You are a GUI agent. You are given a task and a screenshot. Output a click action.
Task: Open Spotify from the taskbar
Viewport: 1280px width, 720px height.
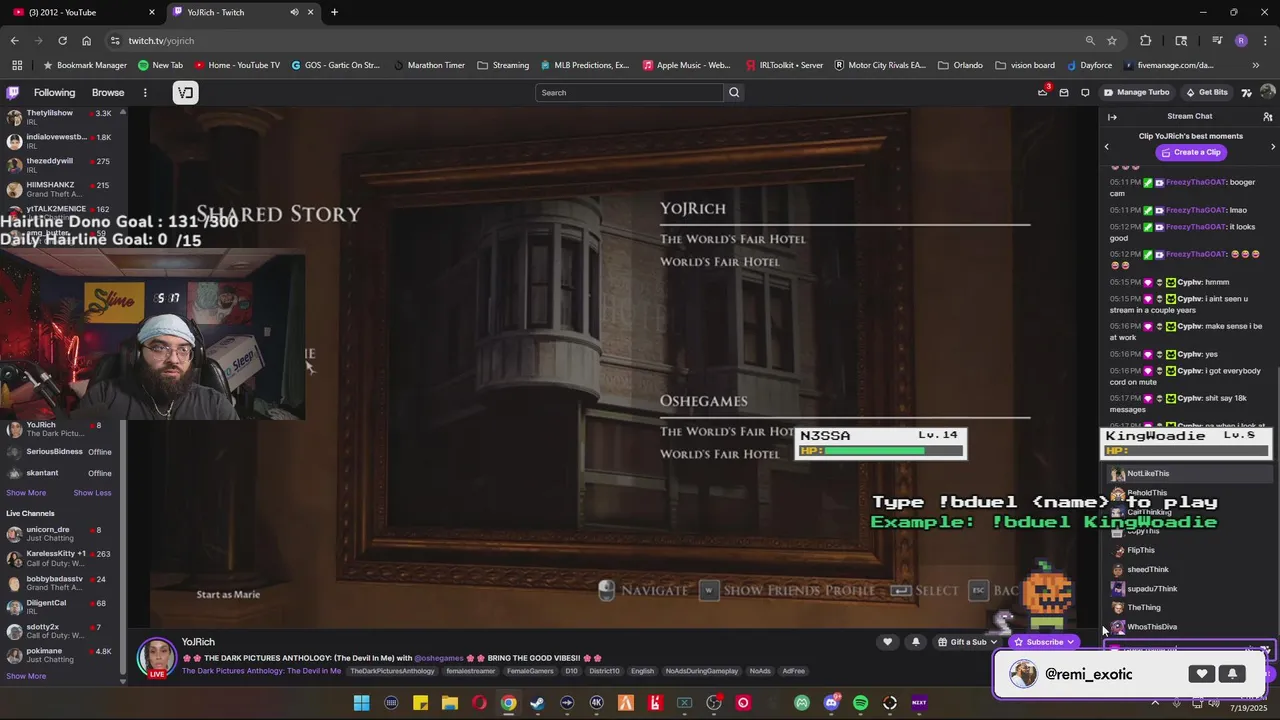point(861,703)
